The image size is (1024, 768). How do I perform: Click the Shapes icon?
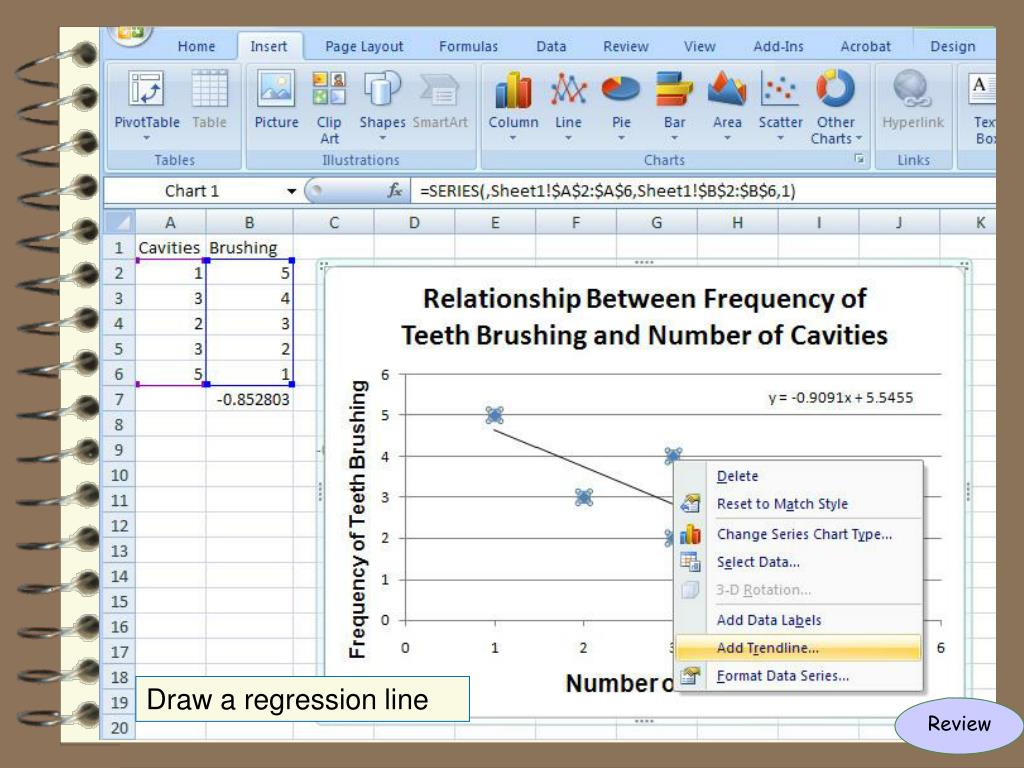(x=382, y=91)
